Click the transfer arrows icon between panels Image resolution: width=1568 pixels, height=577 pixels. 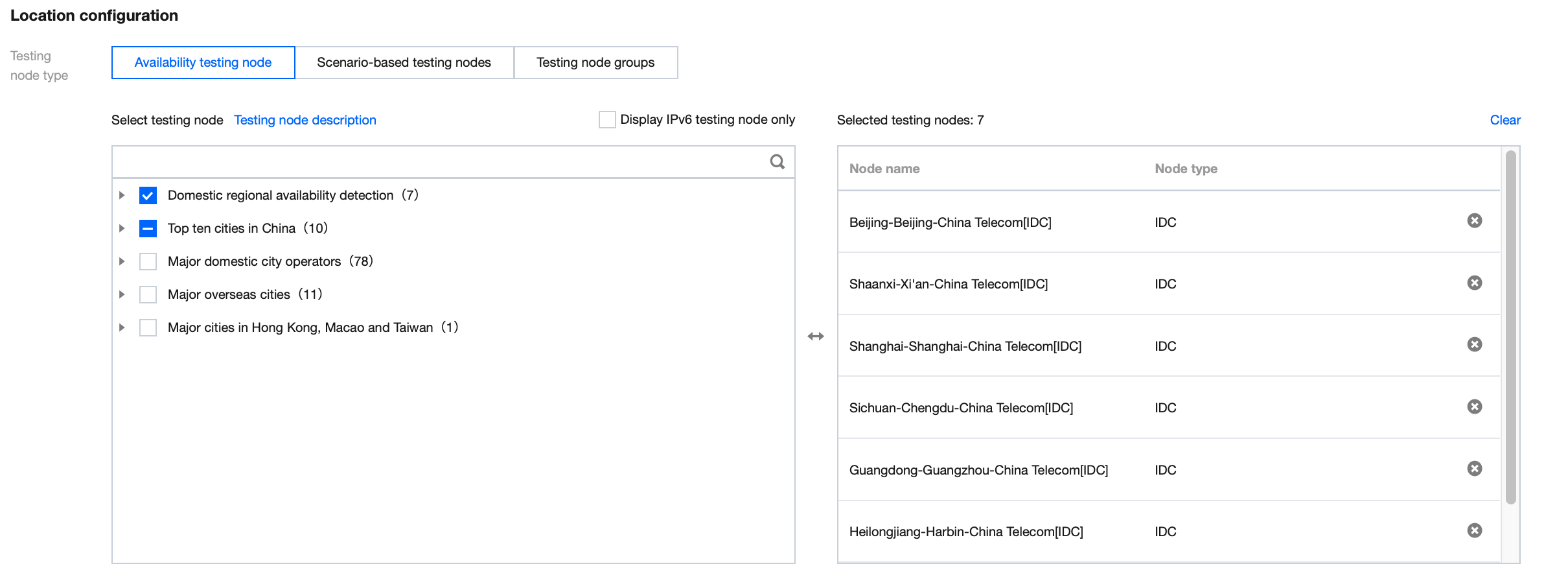(816, 336)
